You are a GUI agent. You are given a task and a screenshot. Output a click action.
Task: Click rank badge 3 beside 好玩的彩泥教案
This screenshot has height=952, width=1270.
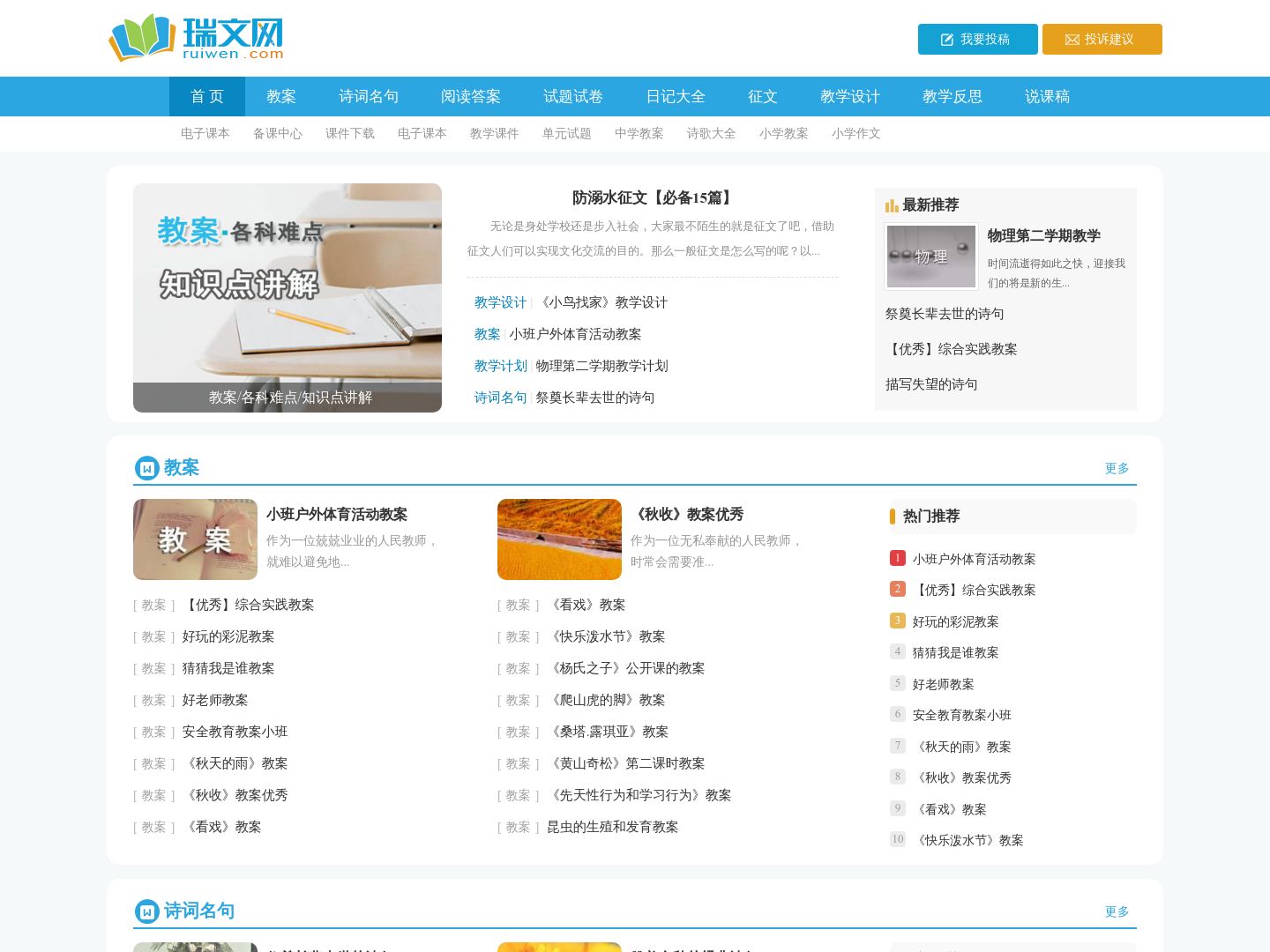(x=898, y=621)
